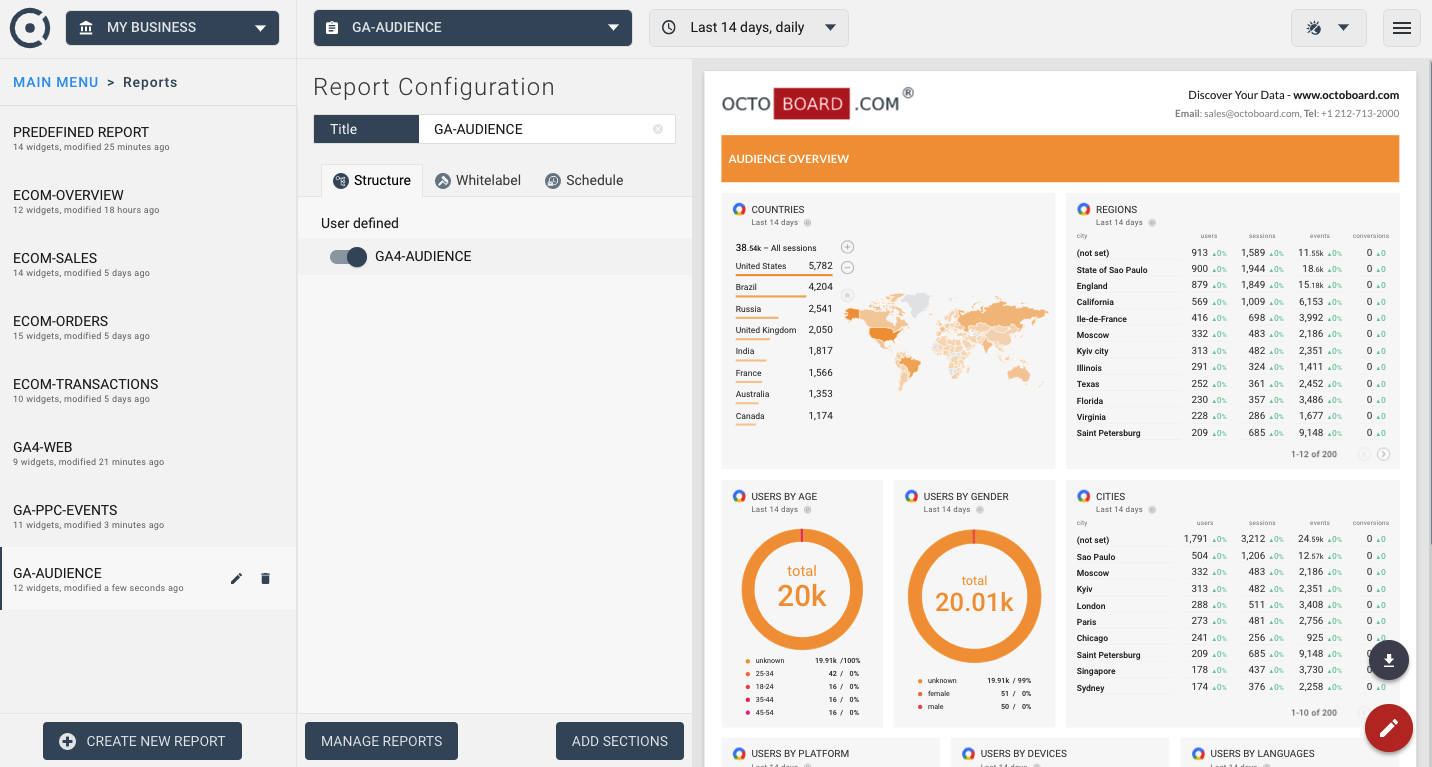The image size is (1432, 767).
Task: Switch to the Schedule tab
Action: tap(584, 180)
